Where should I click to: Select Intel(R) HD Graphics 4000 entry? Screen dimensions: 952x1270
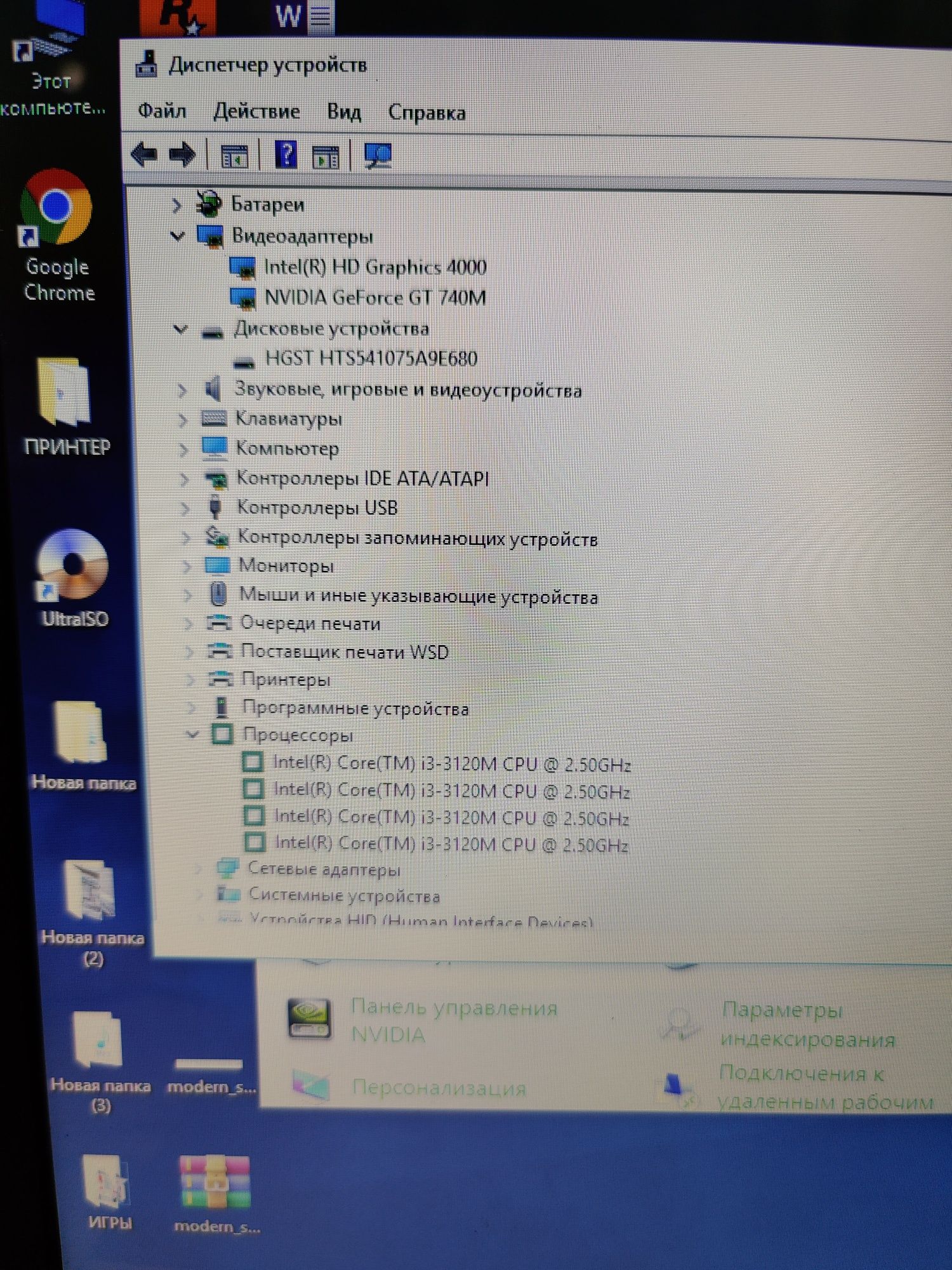[x=375, y=267]
